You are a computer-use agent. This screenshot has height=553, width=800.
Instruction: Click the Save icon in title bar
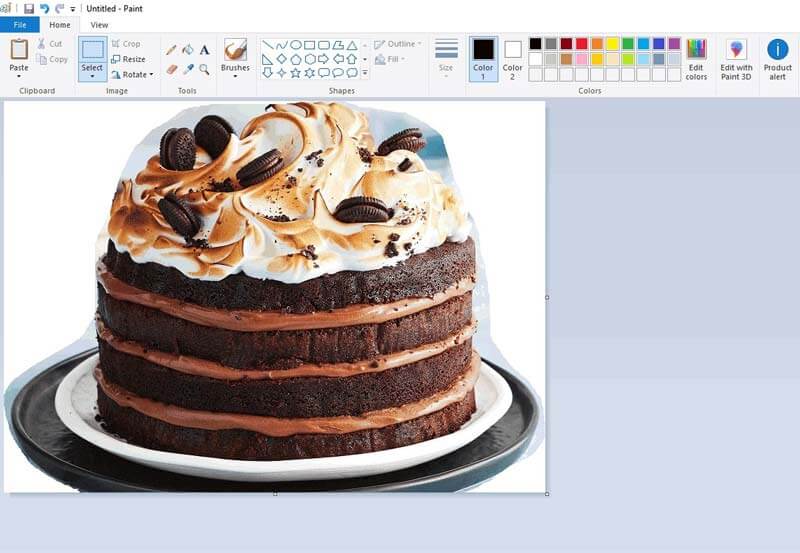[29, 8]
